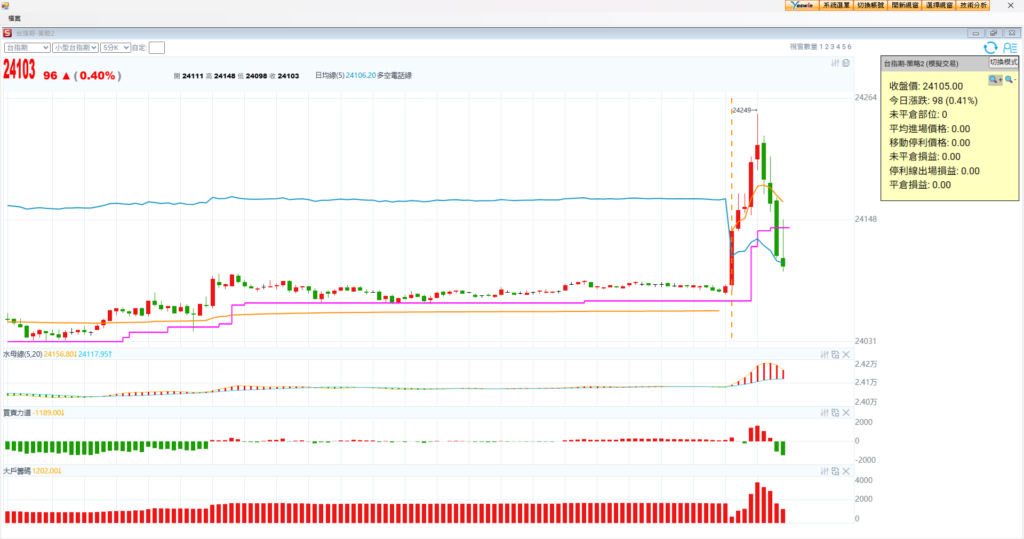Click the copy icon on main price chart
The image size is (1024, 539).
(x=846, y=63)
